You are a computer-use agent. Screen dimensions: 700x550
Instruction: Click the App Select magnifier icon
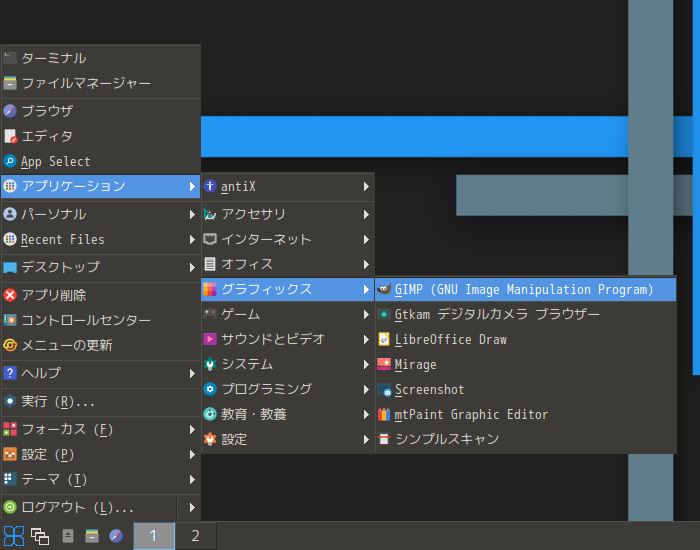10,161
